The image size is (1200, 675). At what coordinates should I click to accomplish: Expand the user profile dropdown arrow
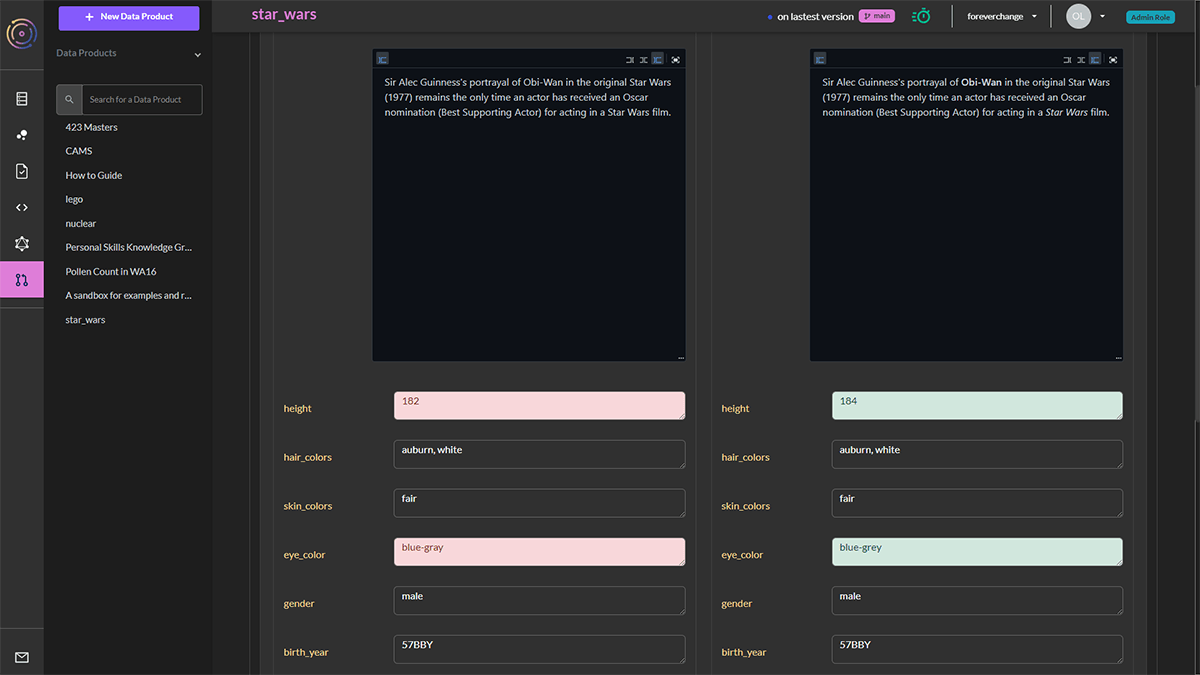1102,16
